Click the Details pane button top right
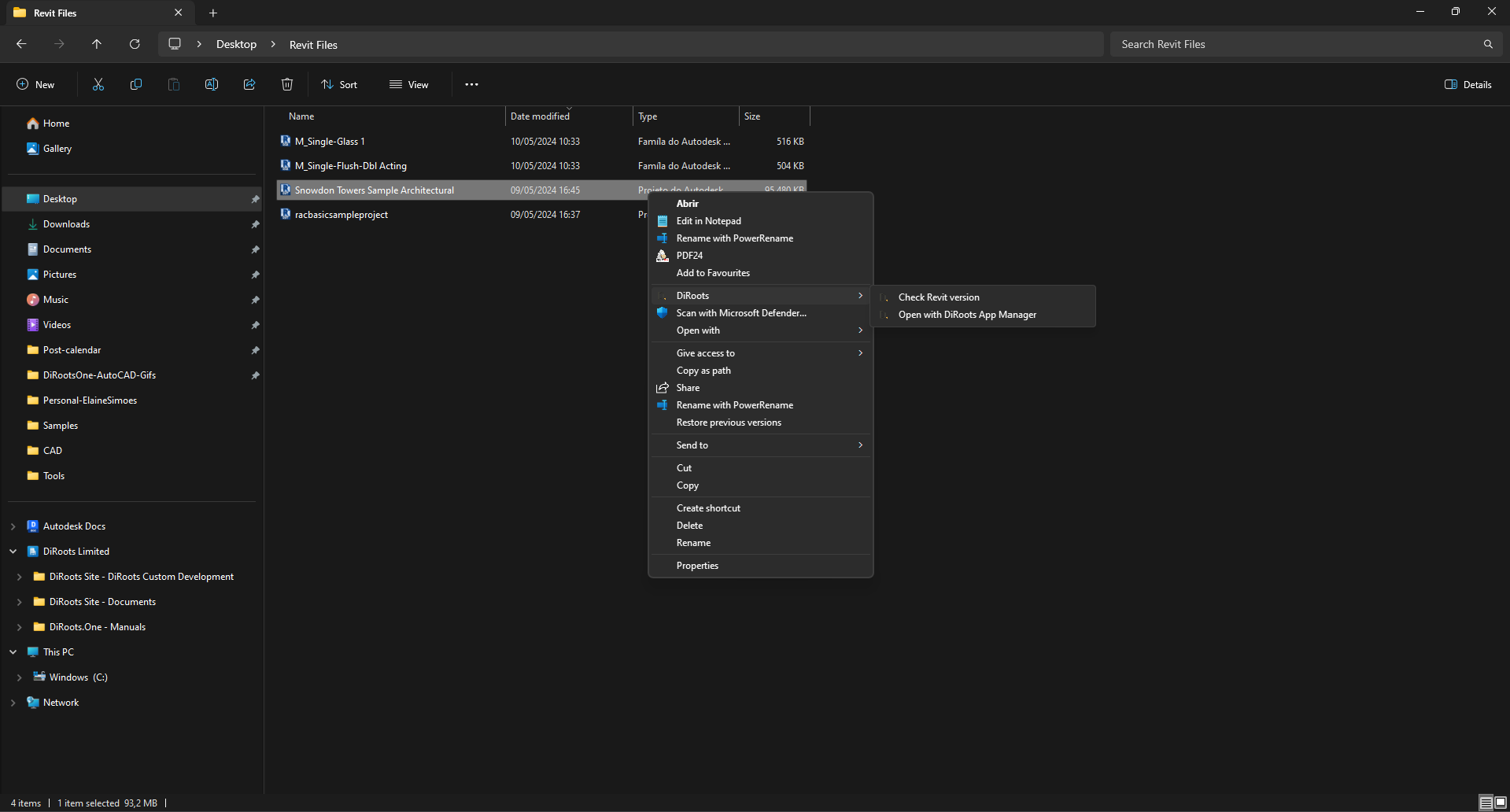 1468,84
